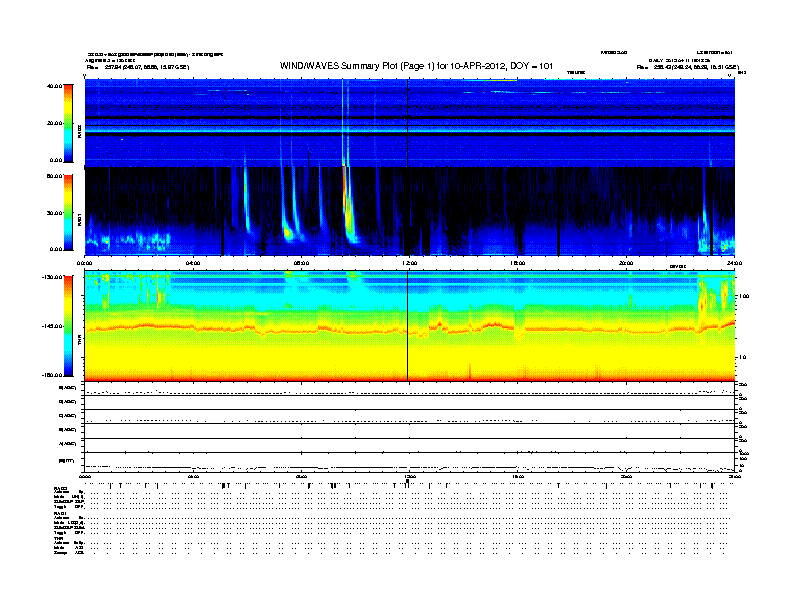The image size is (792, 612).
Task: Select the 20.00 label on RAD2 scale
Action: (55, 123)
